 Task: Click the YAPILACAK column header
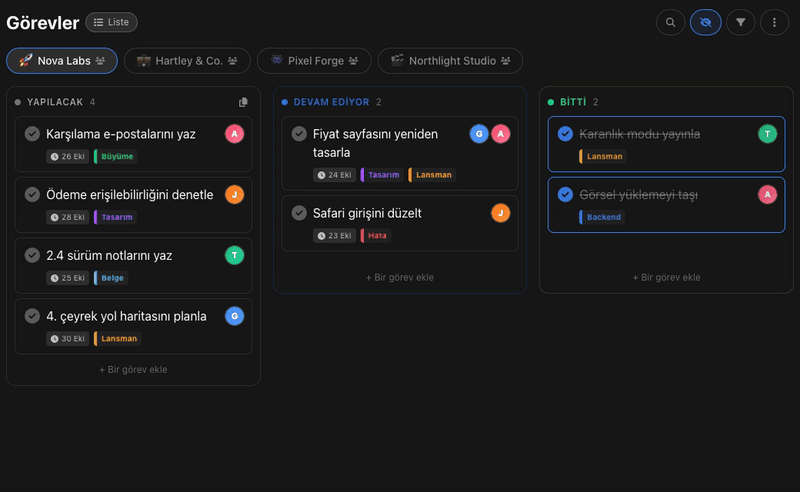click(x=55, y=102)
